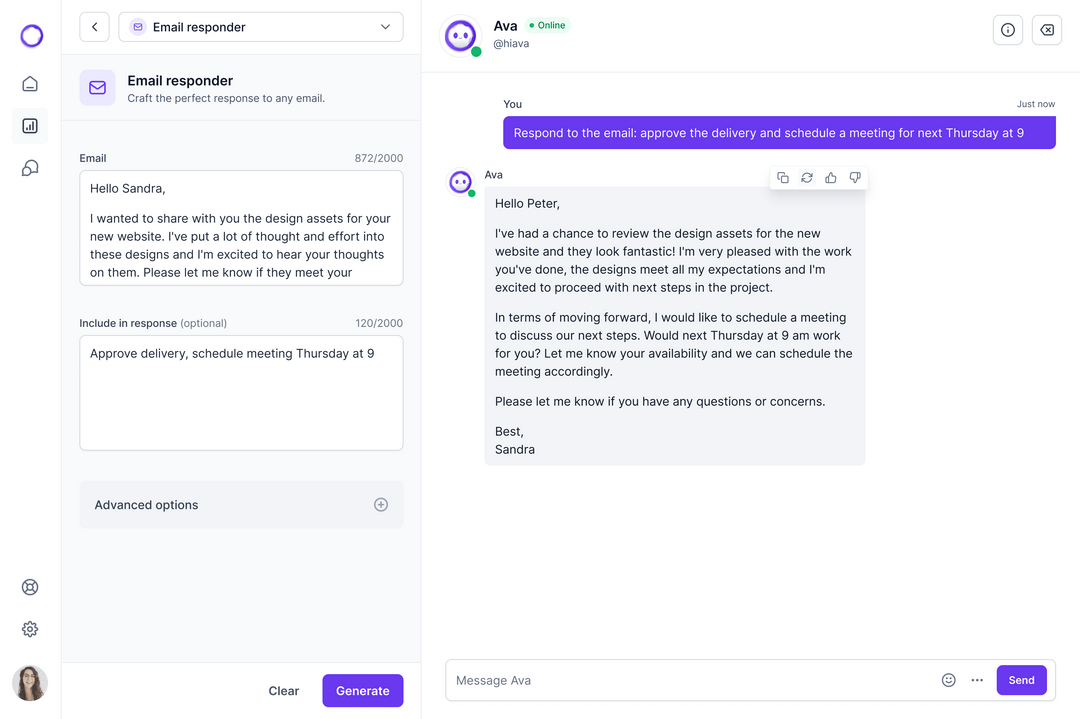Open the Email responder template dropdown
This screenshot has height=719, width=1080.
point(260,27)
